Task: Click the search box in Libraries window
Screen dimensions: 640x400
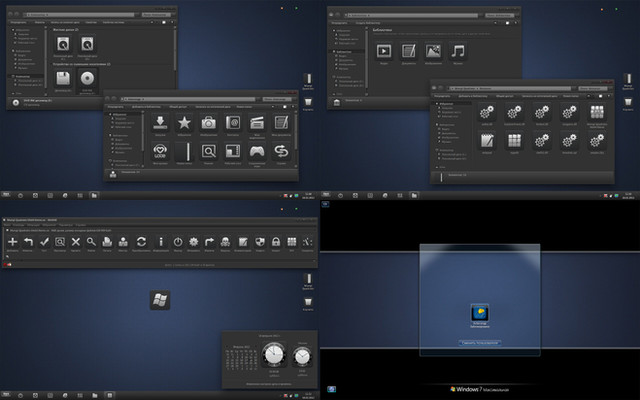Action: (x=499, y=15)
